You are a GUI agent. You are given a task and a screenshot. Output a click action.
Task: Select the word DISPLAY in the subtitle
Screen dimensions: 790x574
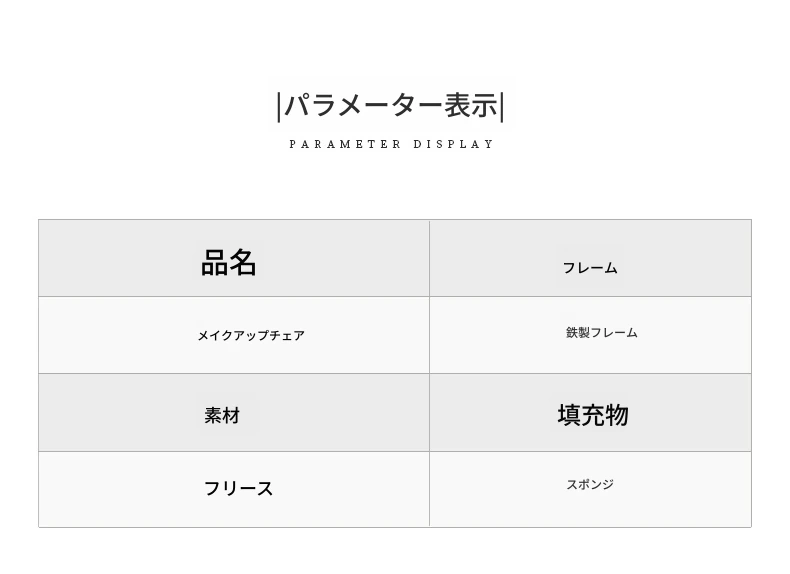coord(454,145)
